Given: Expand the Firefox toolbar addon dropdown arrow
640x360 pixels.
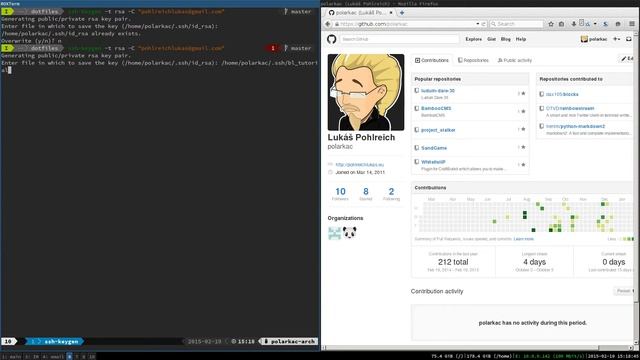Looking at the screenshot, I should [595, 24].
